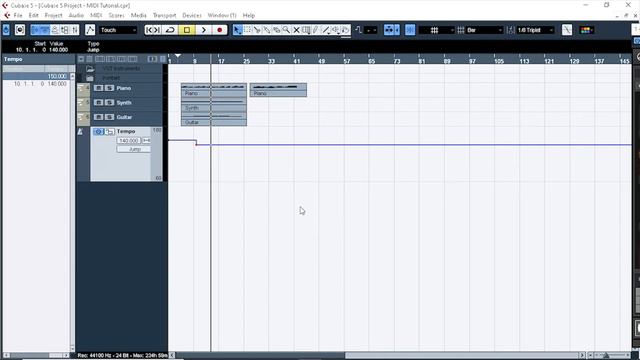This screenshot has height=360, width=640.
Task: Select the Object Selection arrow tool
Action: 237,30
